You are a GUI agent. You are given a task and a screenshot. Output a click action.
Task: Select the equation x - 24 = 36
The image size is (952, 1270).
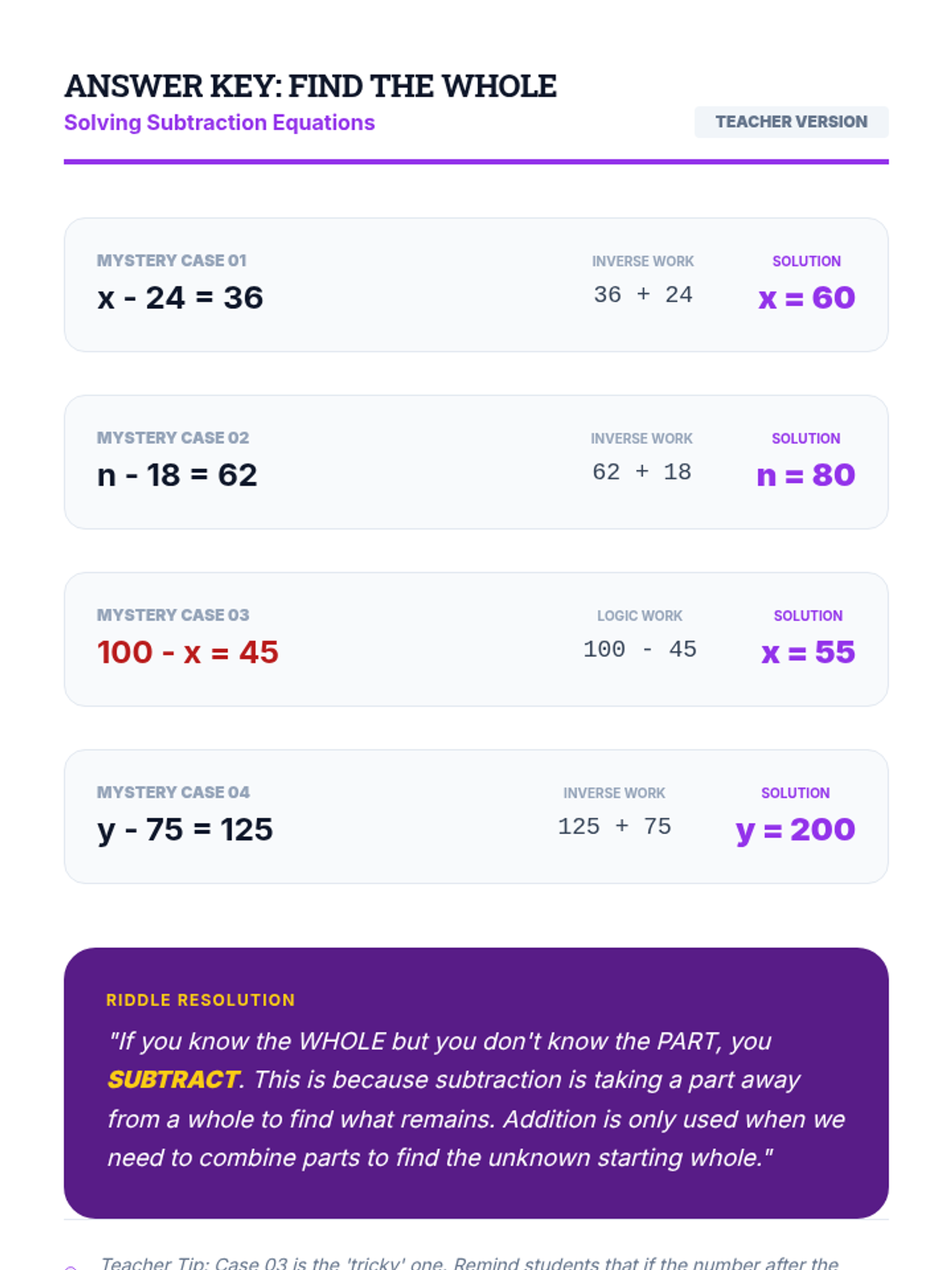[180, 298]
